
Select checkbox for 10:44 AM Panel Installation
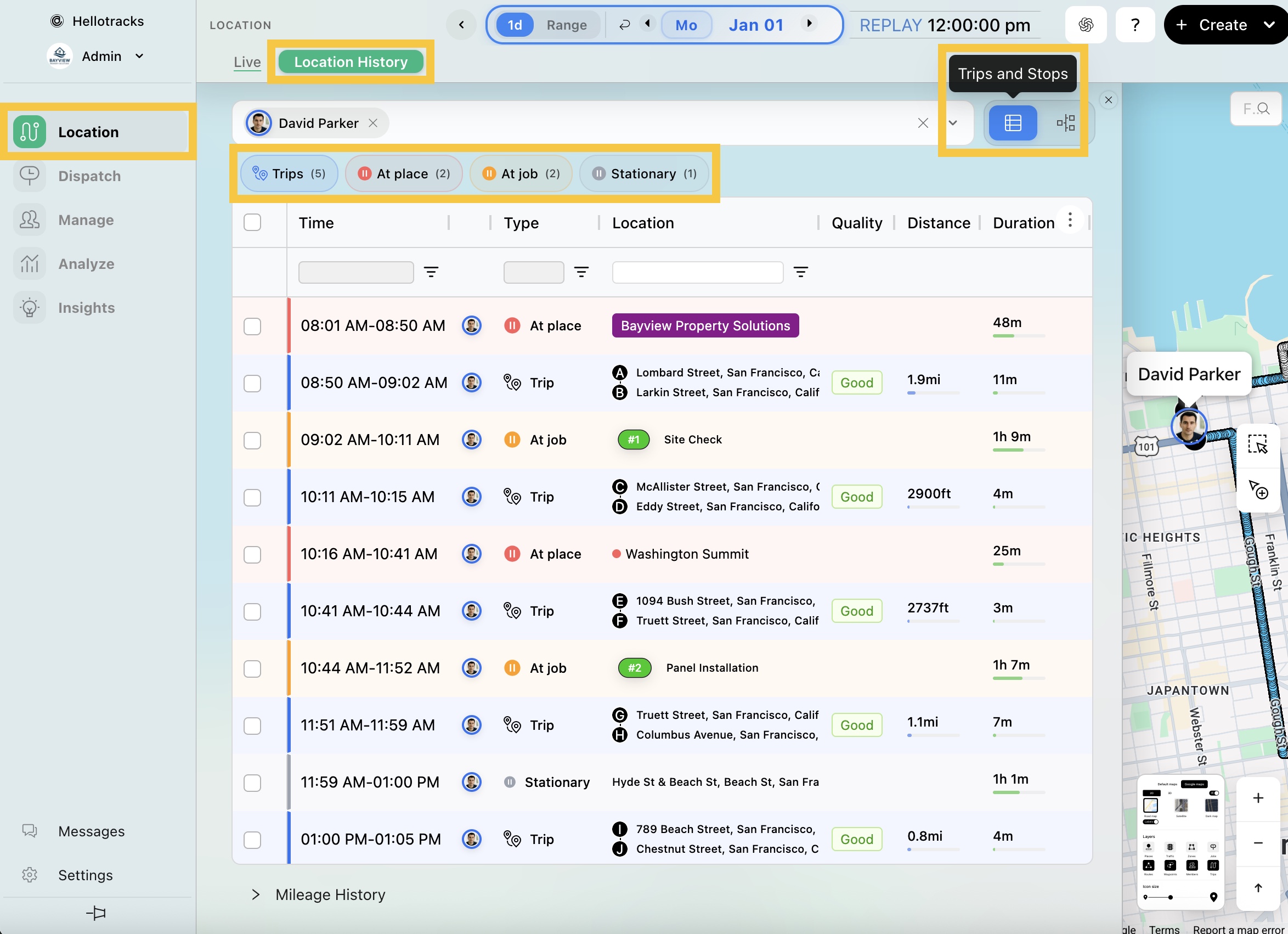(x=252, y=669)
